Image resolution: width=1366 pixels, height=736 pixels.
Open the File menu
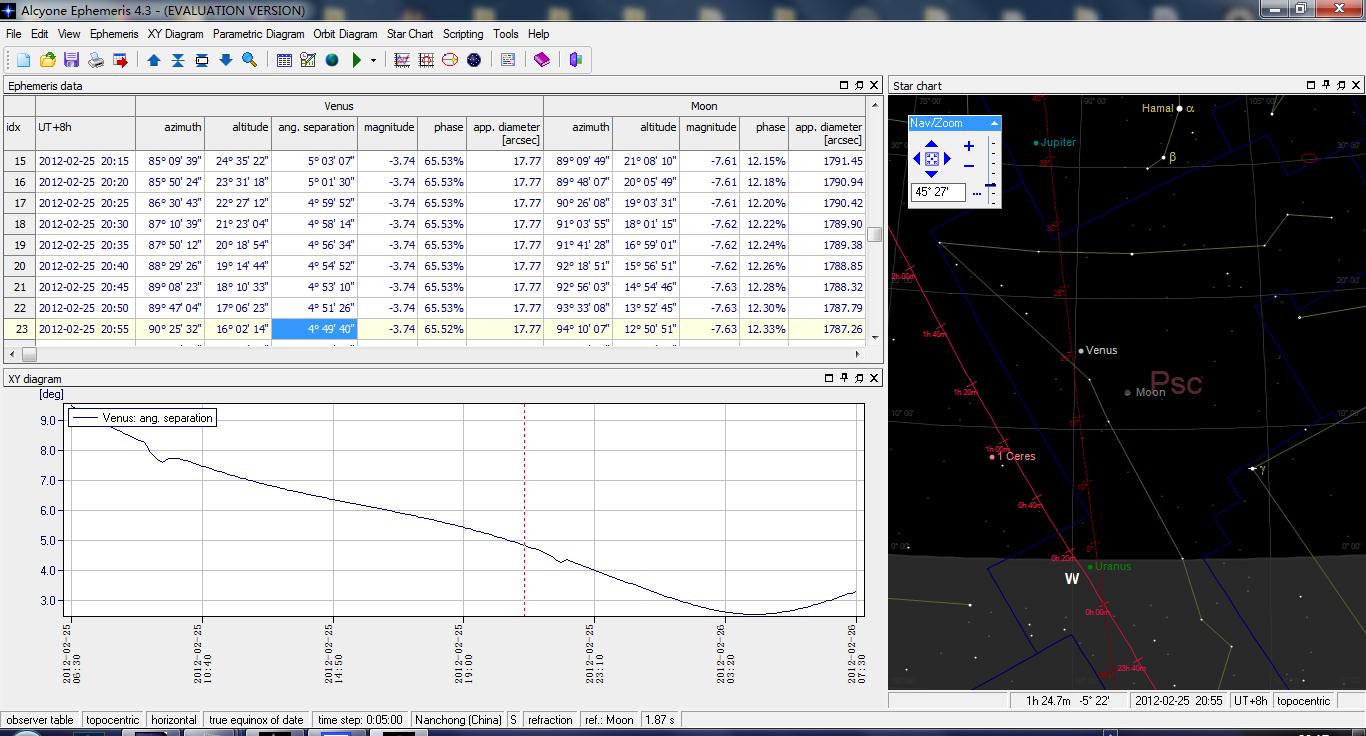tap(13, 34)
